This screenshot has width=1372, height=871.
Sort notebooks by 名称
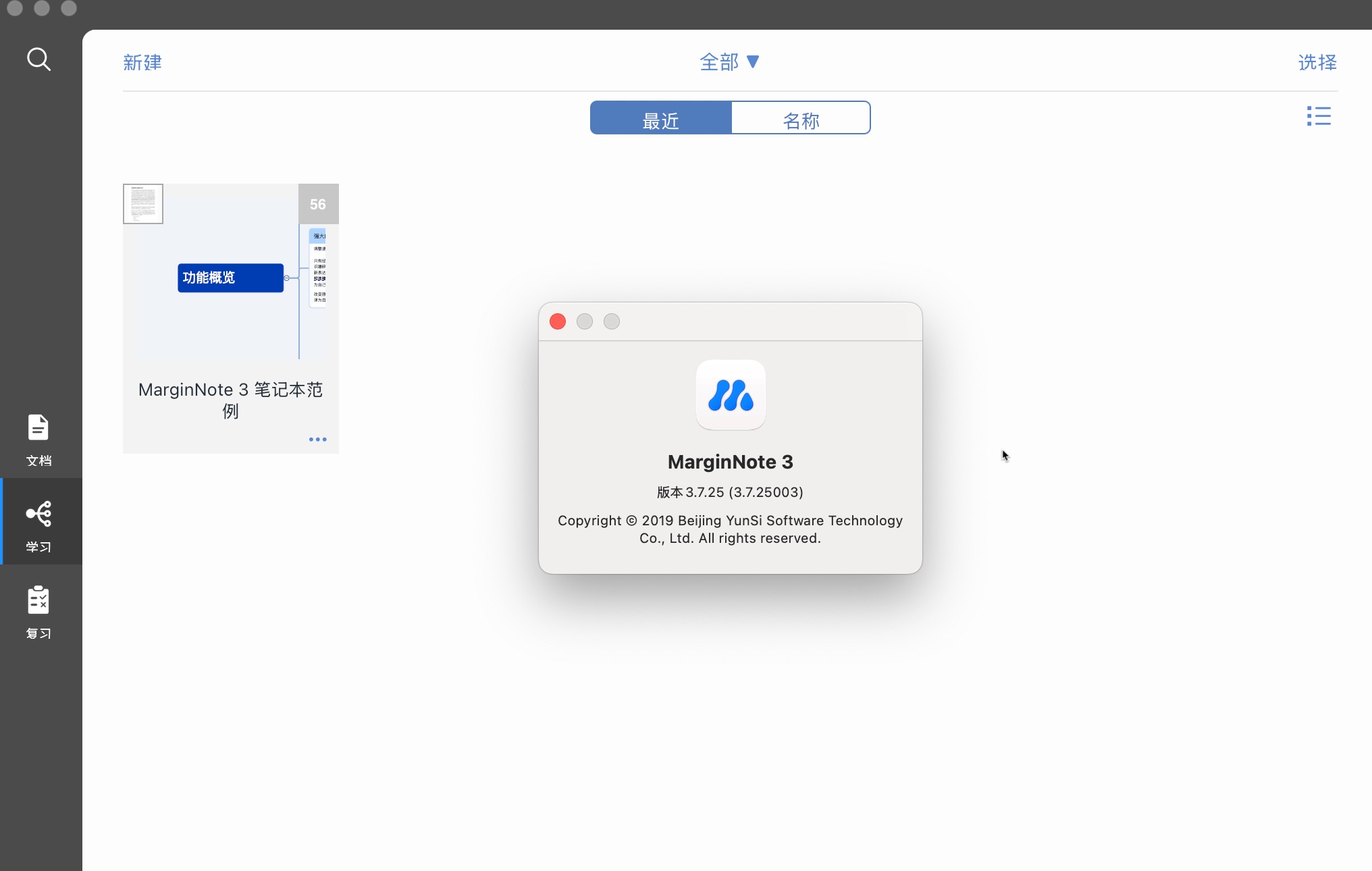[801, 118]
